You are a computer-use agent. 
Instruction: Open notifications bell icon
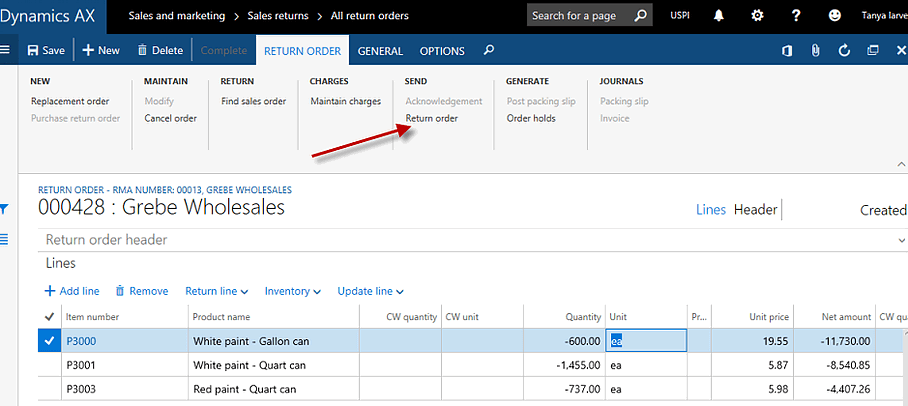(x=719, y=16)
